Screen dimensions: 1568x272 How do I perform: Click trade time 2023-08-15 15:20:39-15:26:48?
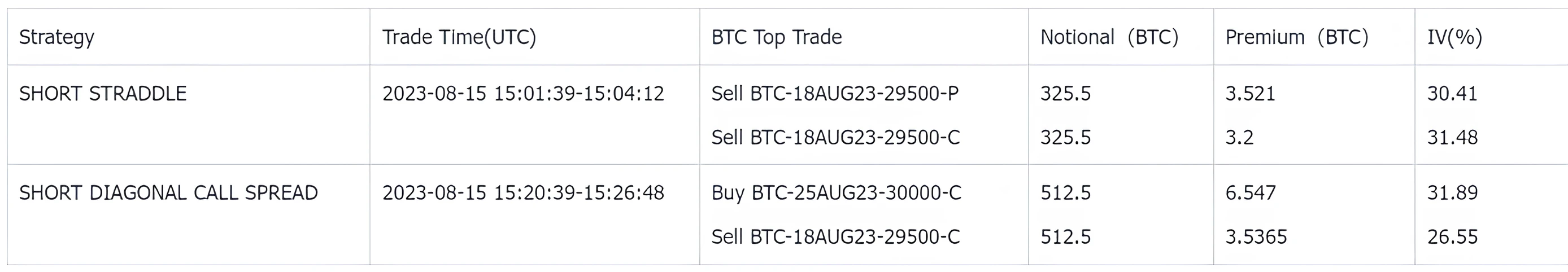point(523,193)
